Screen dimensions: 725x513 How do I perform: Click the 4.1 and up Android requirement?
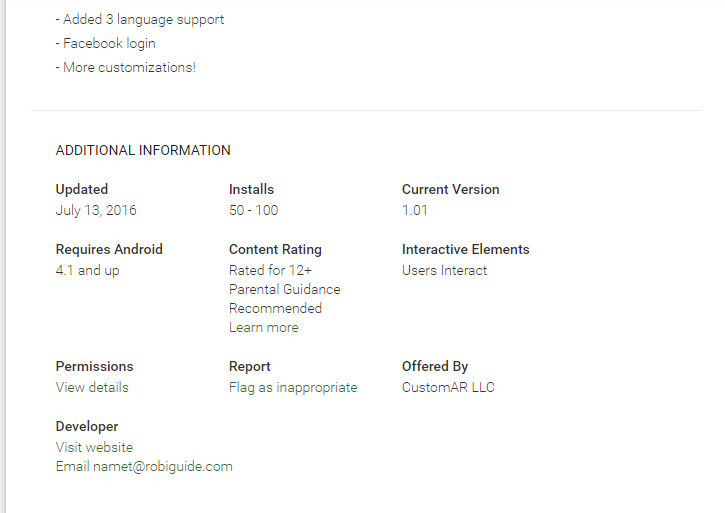[x=87, y=270]
